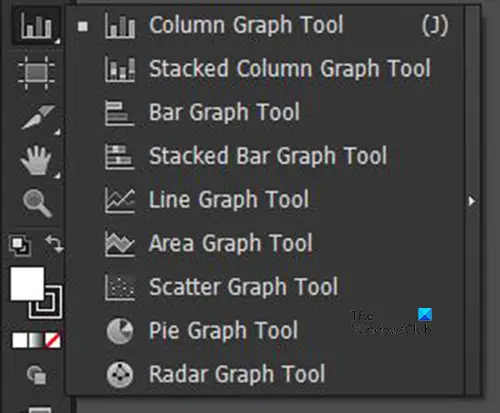Set None (red slash) button
The image size is (500, 413).
pos(53,340)
